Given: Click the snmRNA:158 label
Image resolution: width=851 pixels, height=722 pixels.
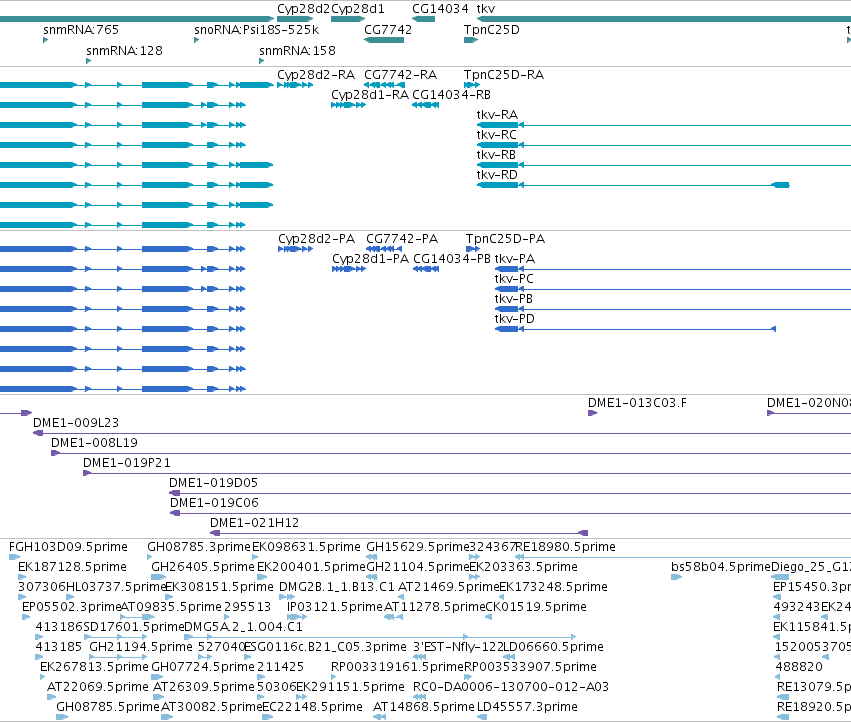Looking at the screenshot, I should click(x=297, y=51).
